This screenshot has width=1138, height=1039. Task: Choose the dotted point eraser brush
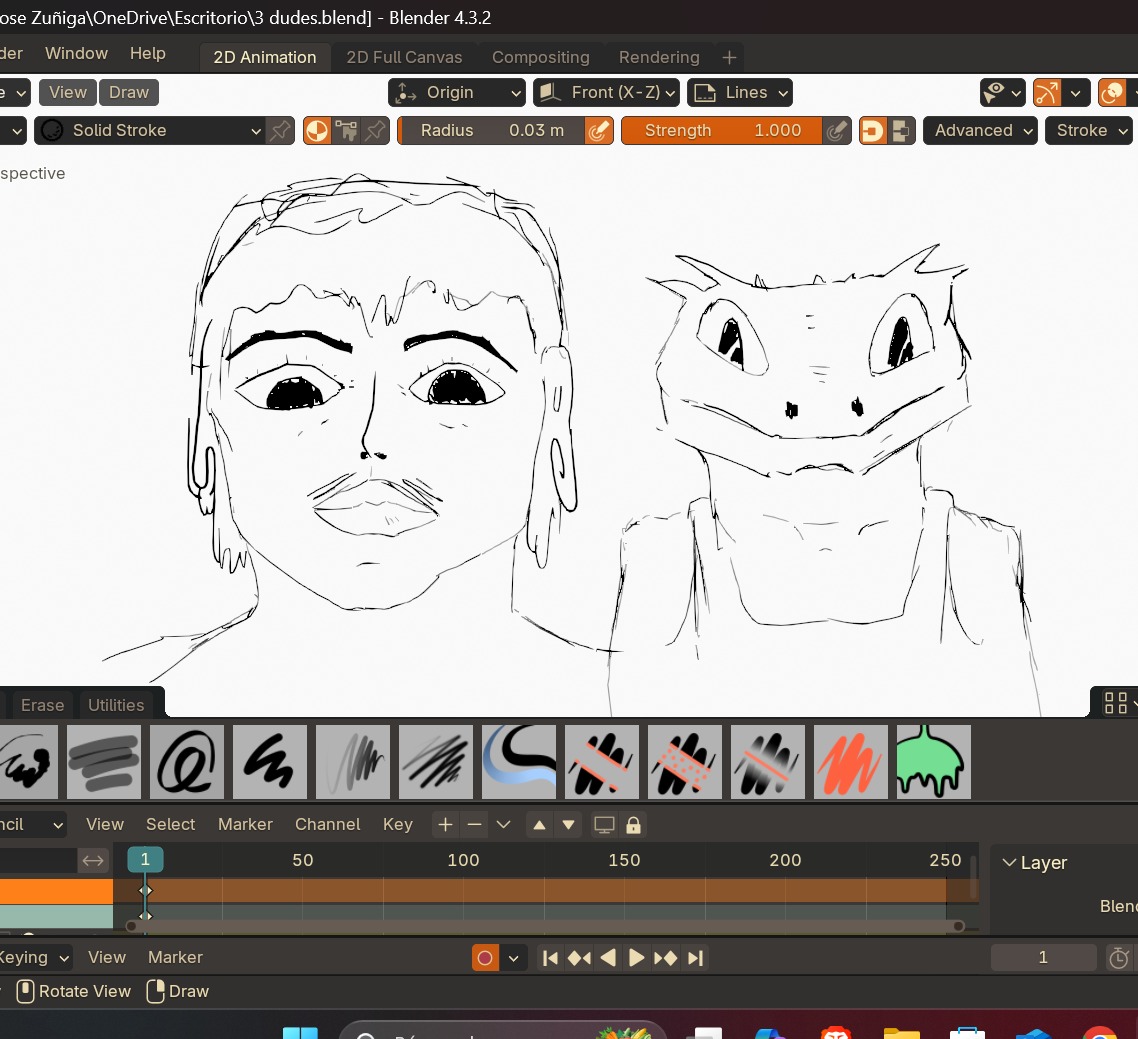684,762
